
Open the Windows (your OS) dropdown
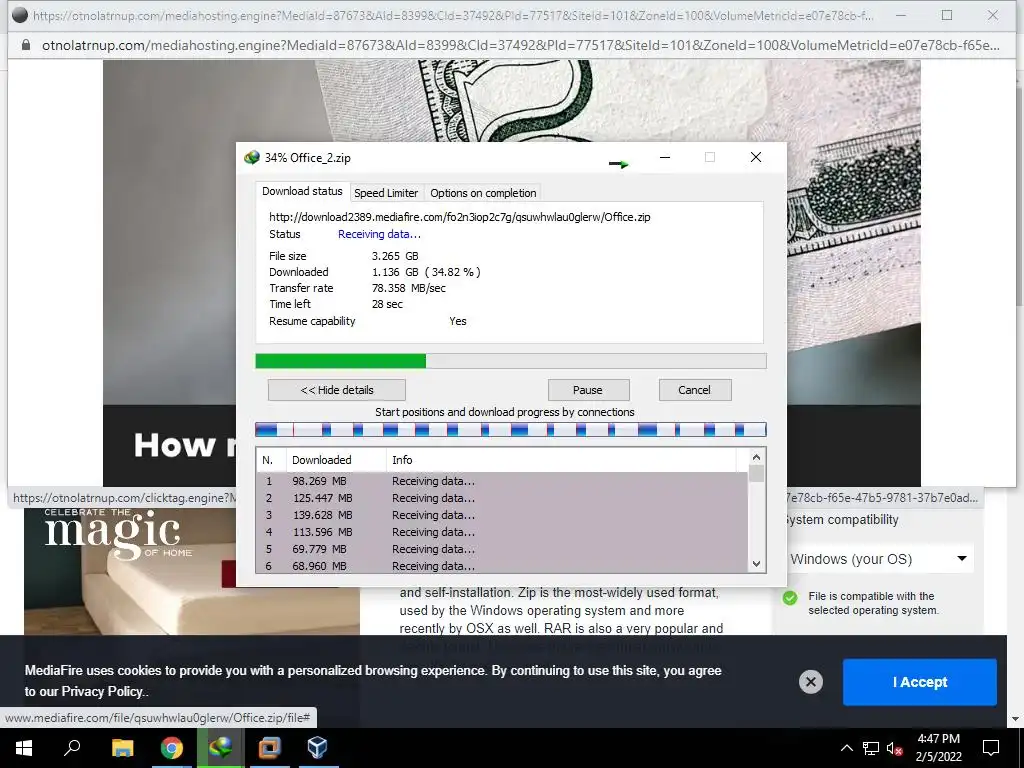pos(878,559)
